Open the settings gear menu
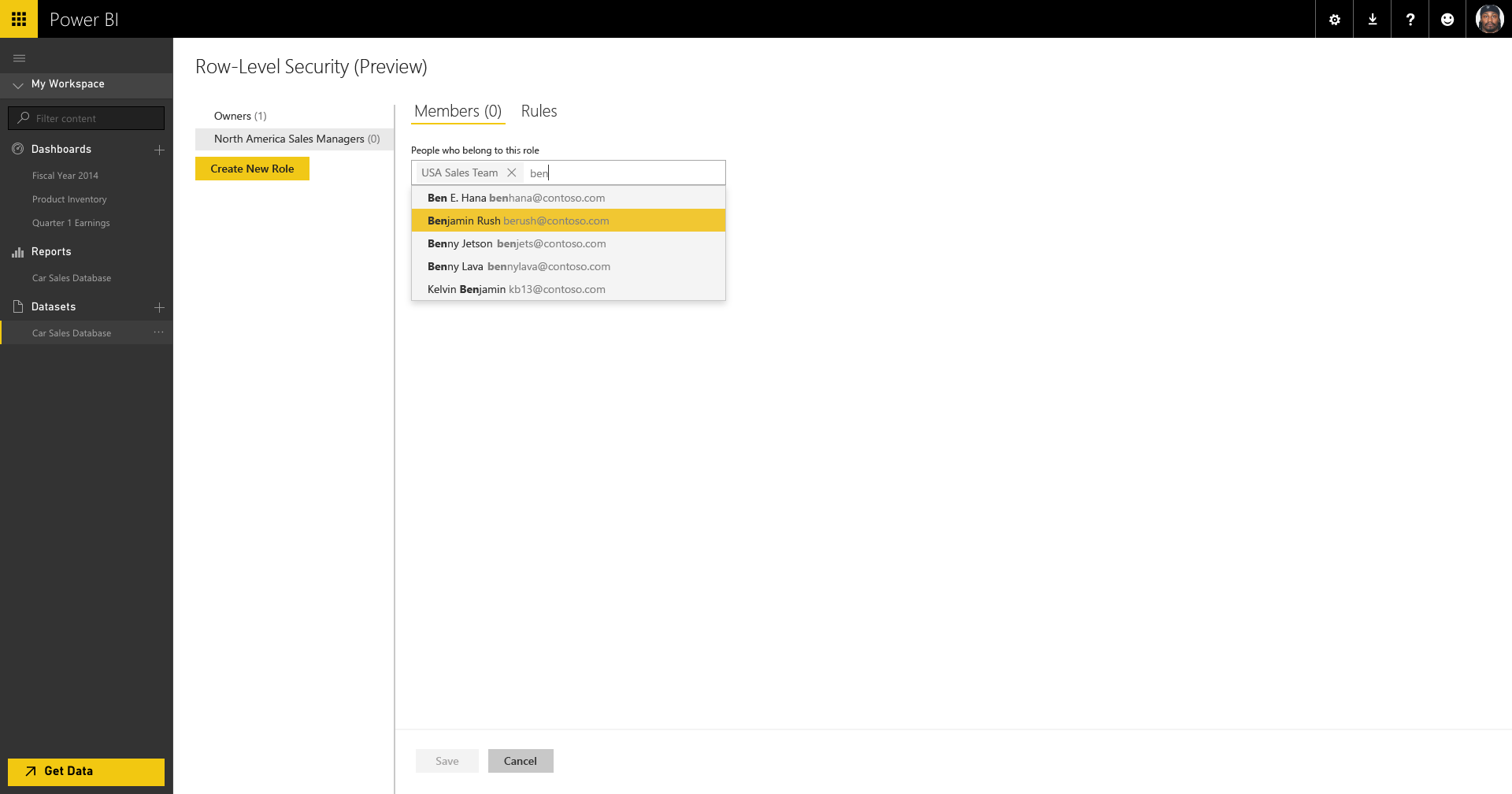Image resolution: width=1512 pixels, height=794 pixels. point(1335,20)
